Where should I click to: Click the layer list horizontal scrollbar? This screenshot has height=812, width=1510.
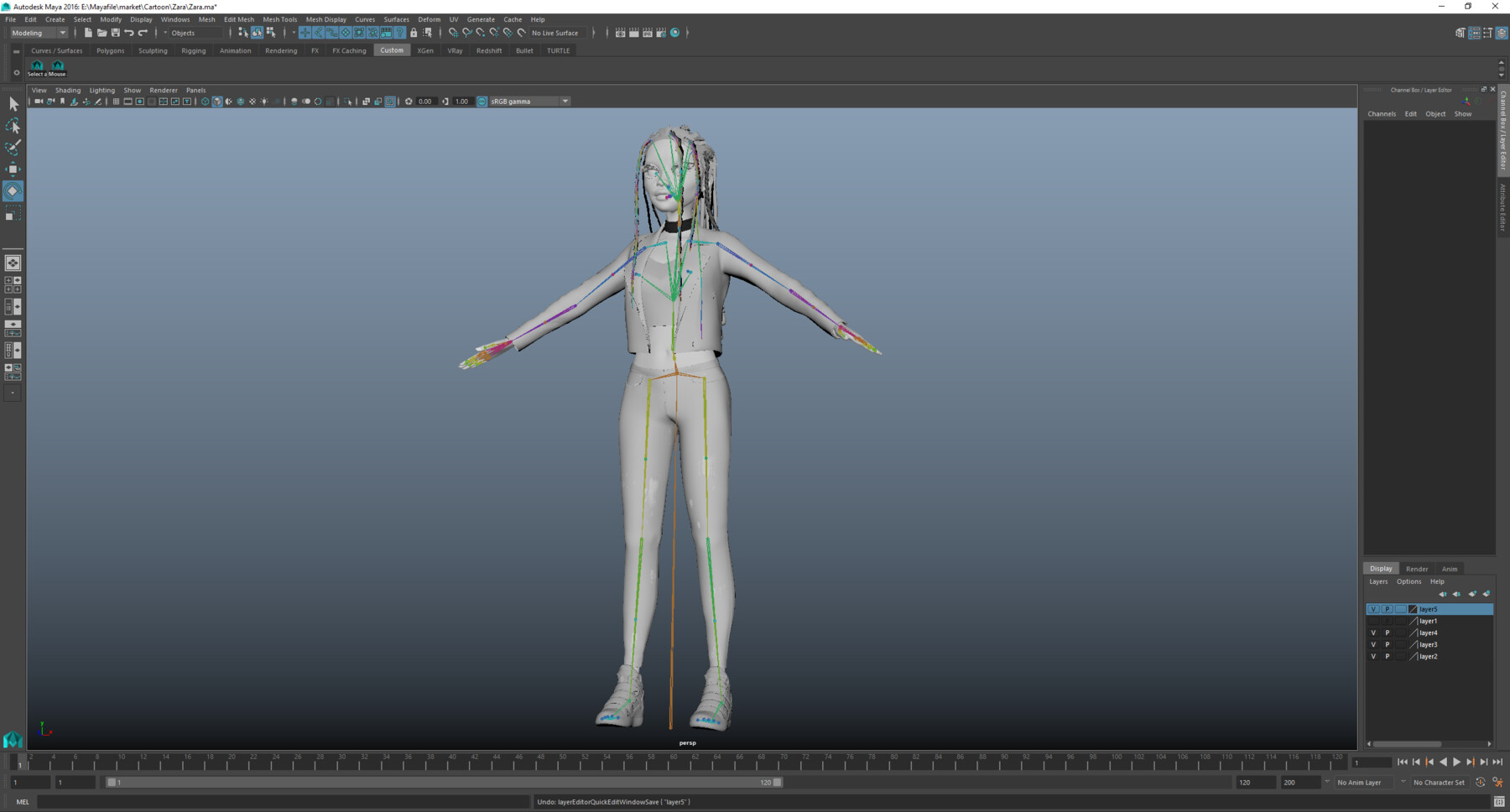pyautogui.click(x=1407, y=744)
